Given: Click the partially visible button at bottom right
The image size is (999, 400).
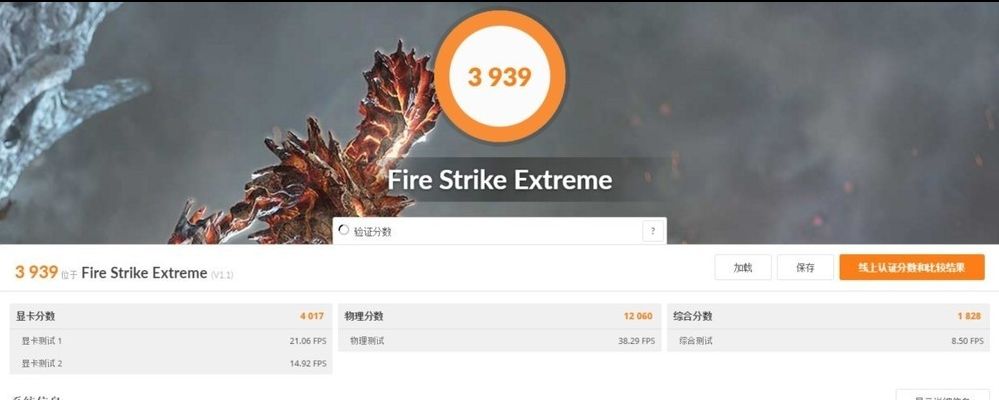Looking at the screenshot, I should pos(942,395).
